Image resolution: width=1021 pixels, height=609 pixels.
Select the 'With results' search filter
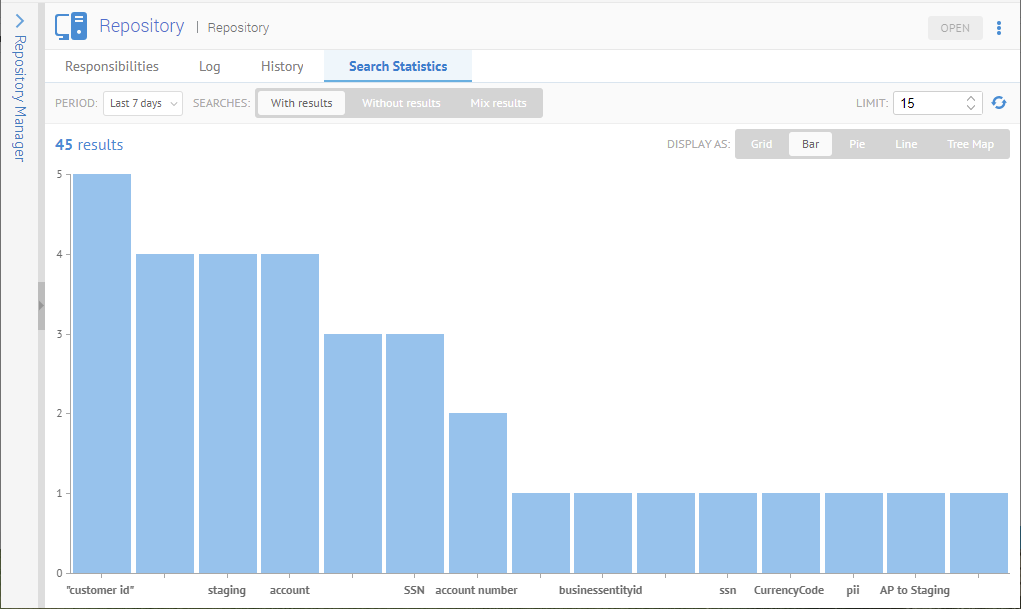(301, 103)
